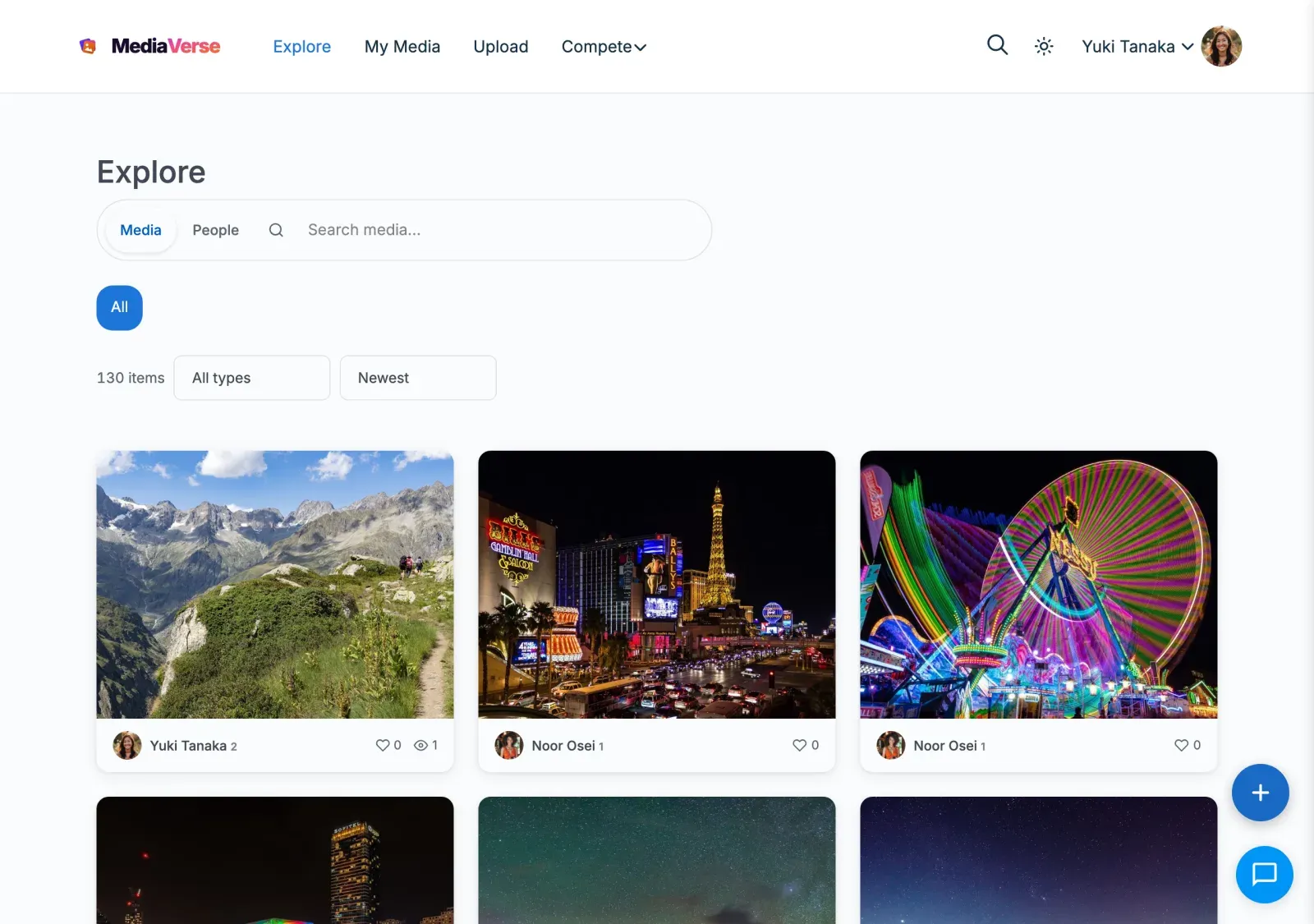Toggle light/dark theme sun icon
Screen dimensions: 1314x924
pos(1044,47)
